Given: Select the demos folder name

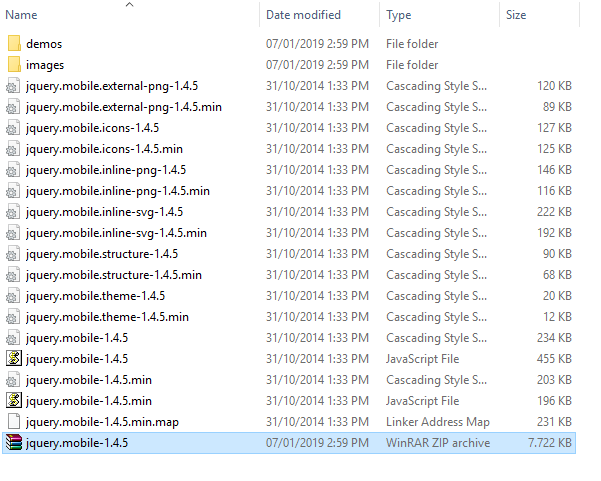Looking at the screenshot, I should 44,44.
